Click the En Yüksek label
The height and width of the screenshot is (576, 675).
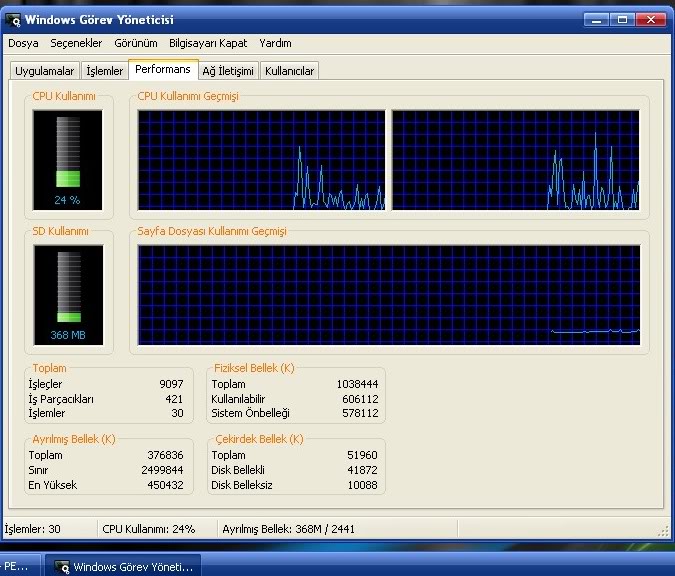[x=53, y=485]
